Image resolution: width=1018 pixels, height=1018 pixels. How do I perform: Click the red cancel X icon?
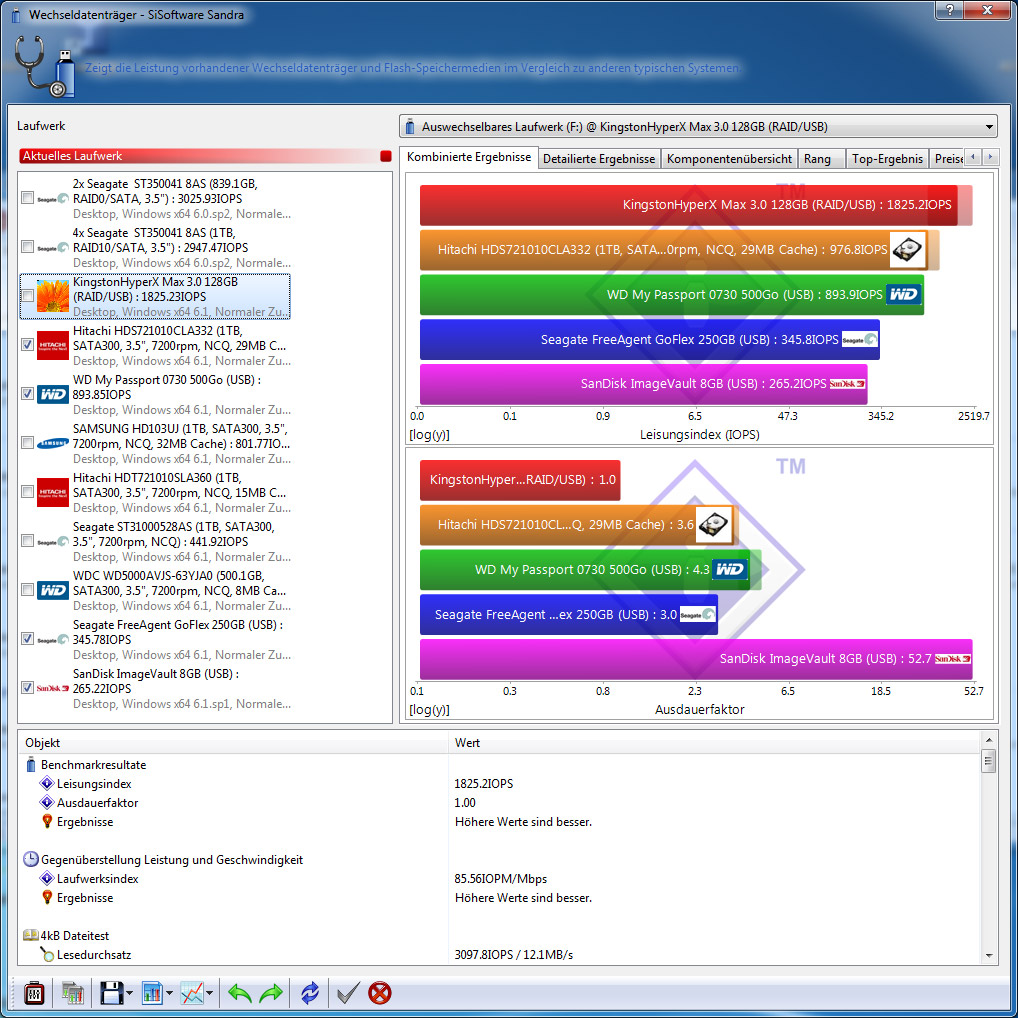(380, 993)
